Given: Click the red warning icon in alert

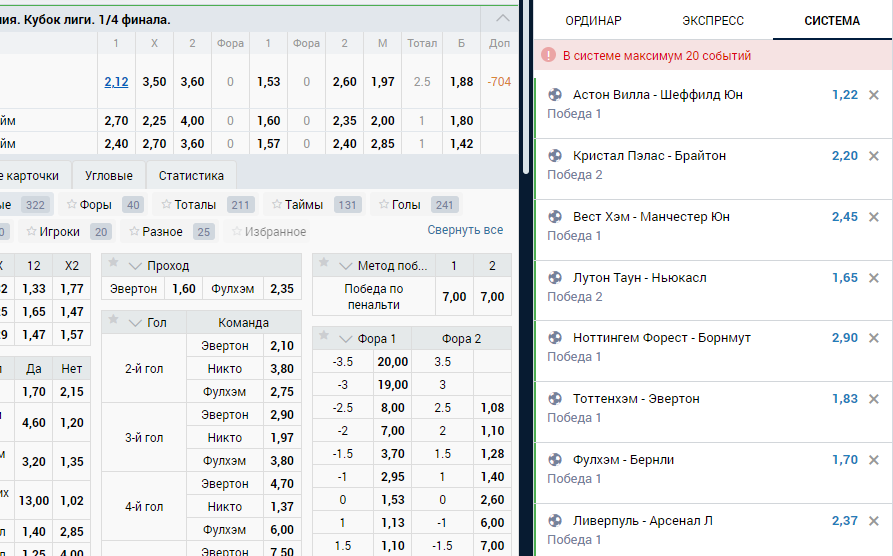Looking at the screenshot, I should (548, 55).
